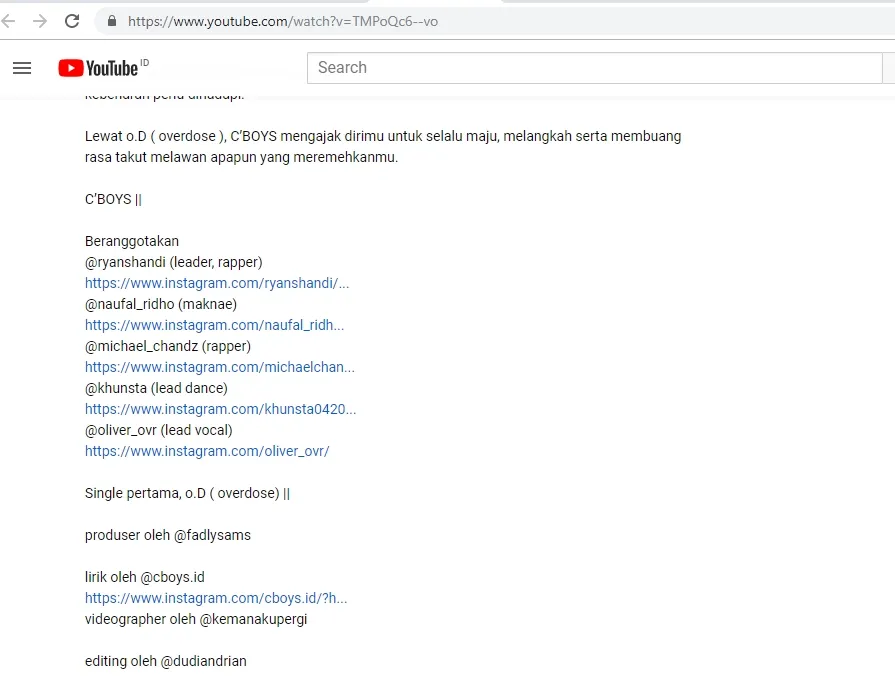This screenshot has height=677, width=895.
Task: Open the khunsta0420 Instagram link
Action: [x=220, y=409]
